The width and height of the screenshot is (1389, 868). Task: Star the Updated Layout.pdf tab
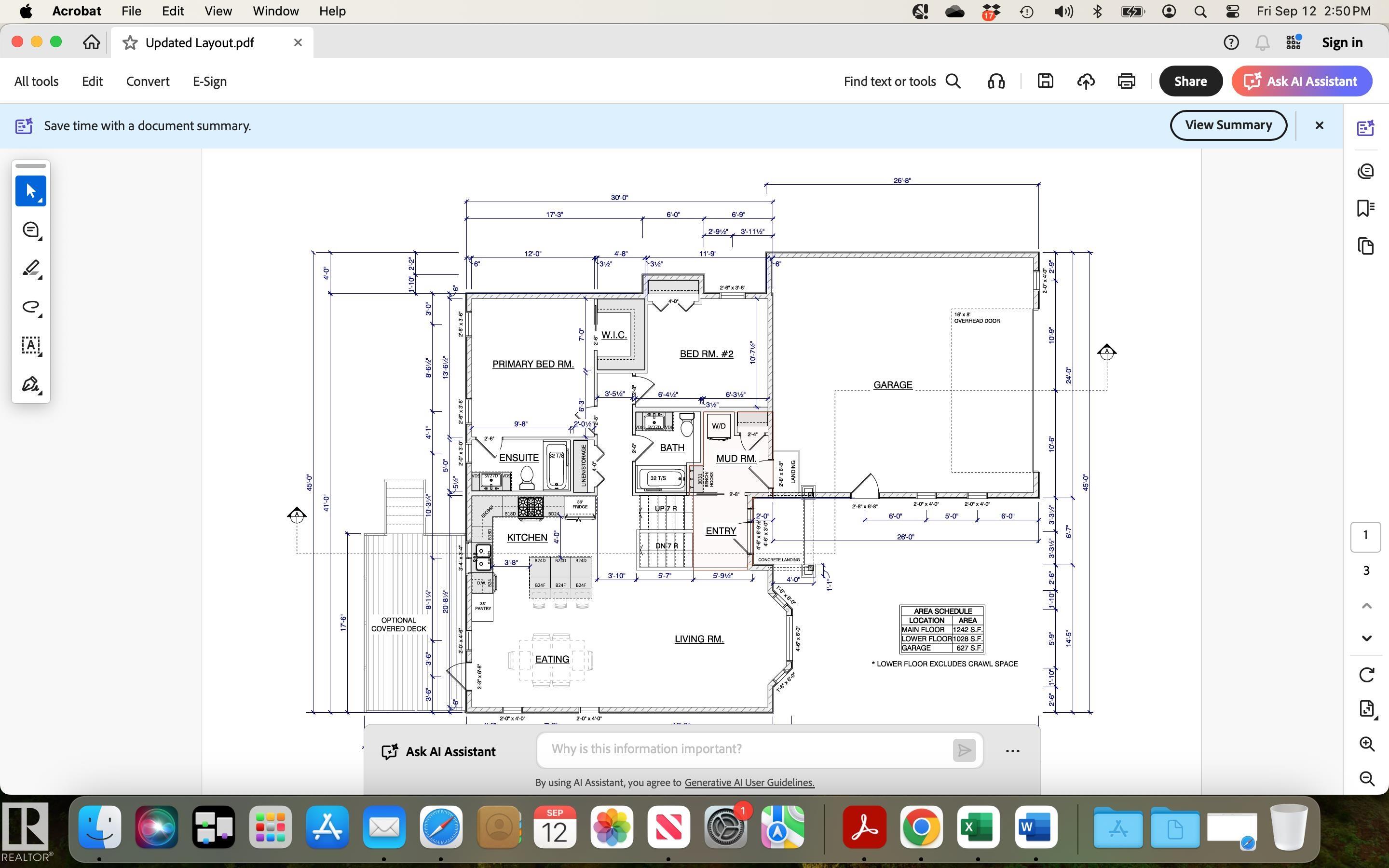tap(130, 42)
